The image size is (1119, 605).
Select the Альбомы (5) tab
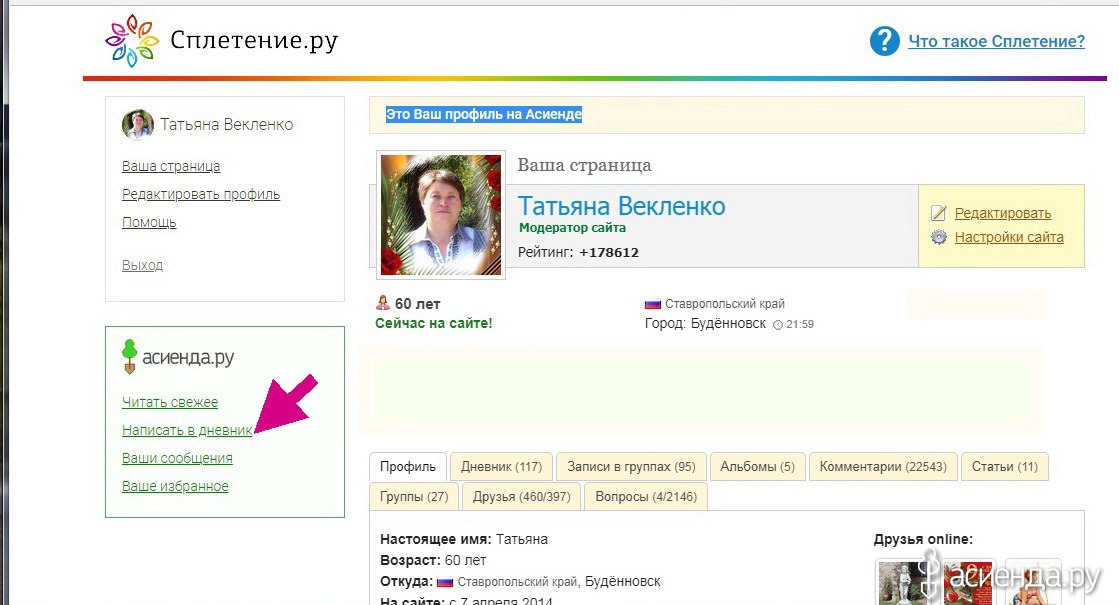(757, 467)
